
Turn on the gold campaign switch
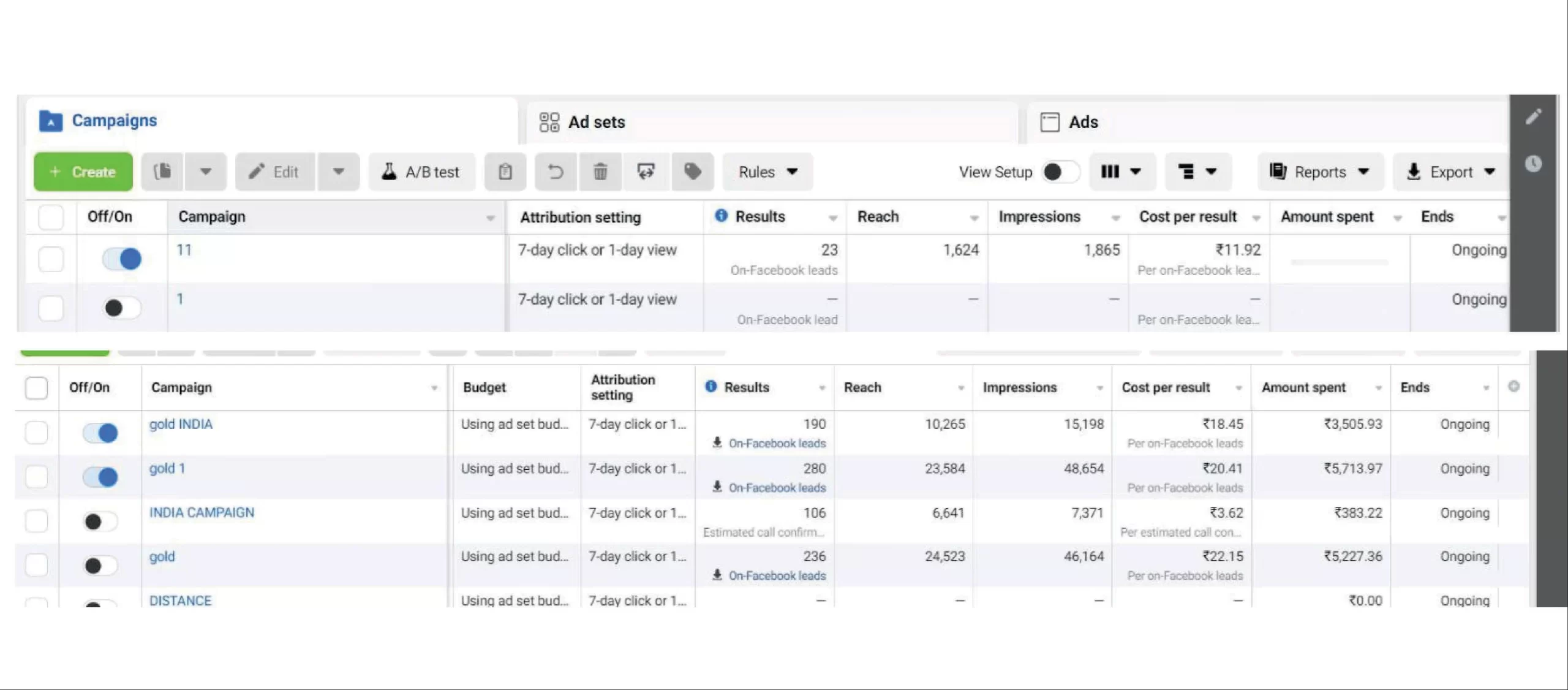100,565
